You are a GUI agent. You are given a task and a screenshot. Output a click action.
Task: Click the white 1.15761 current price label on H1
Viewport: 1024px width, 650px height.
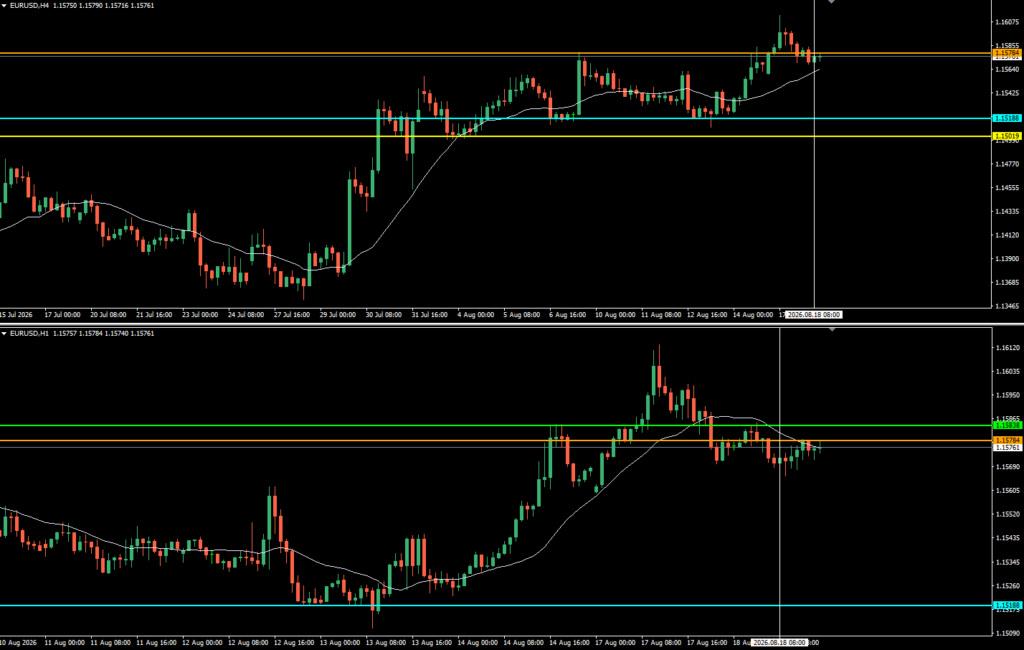click(1006, 447)
